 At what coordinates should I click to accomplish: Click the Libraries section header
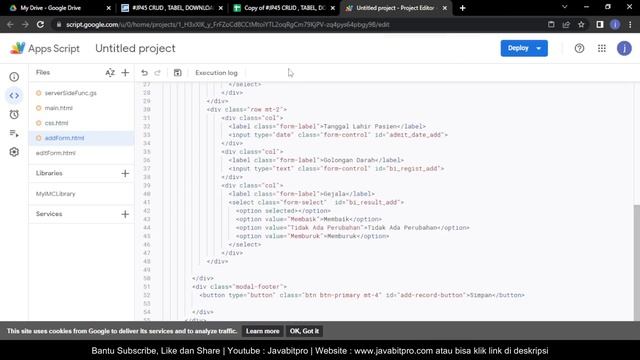tap(49, 173)
